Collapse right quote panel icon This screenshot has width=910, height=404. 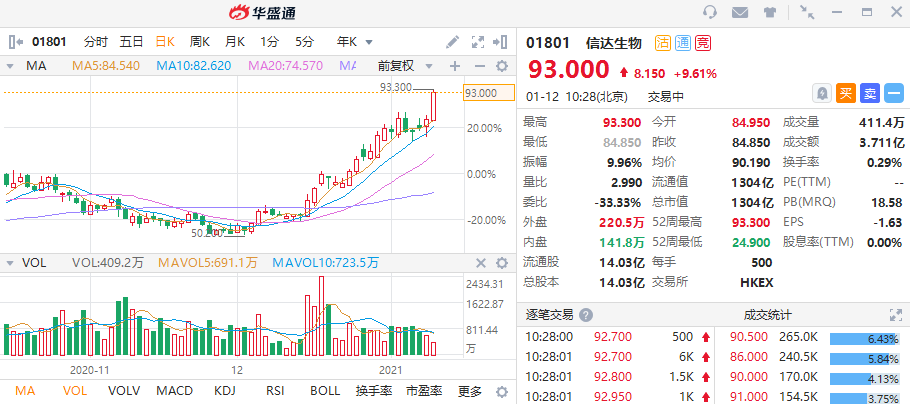coord(500,42)
